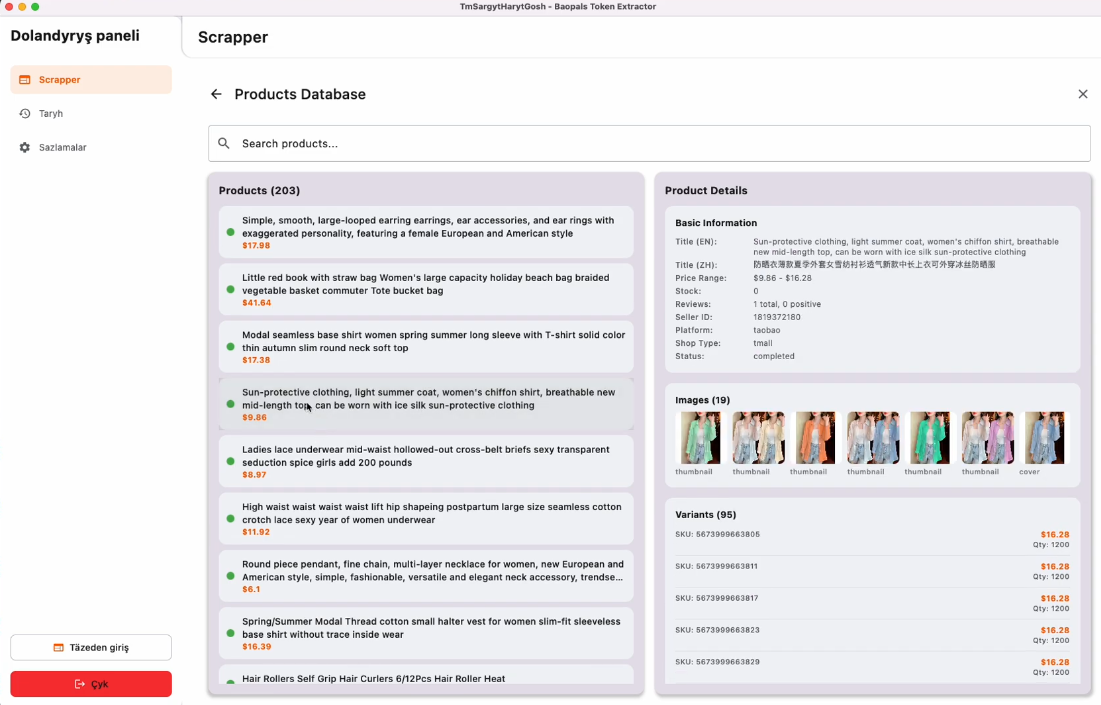The height and width of the screenshot is (705, 1101).
Task: Select variant SKU 5673999663817
Action: (872, 603)
